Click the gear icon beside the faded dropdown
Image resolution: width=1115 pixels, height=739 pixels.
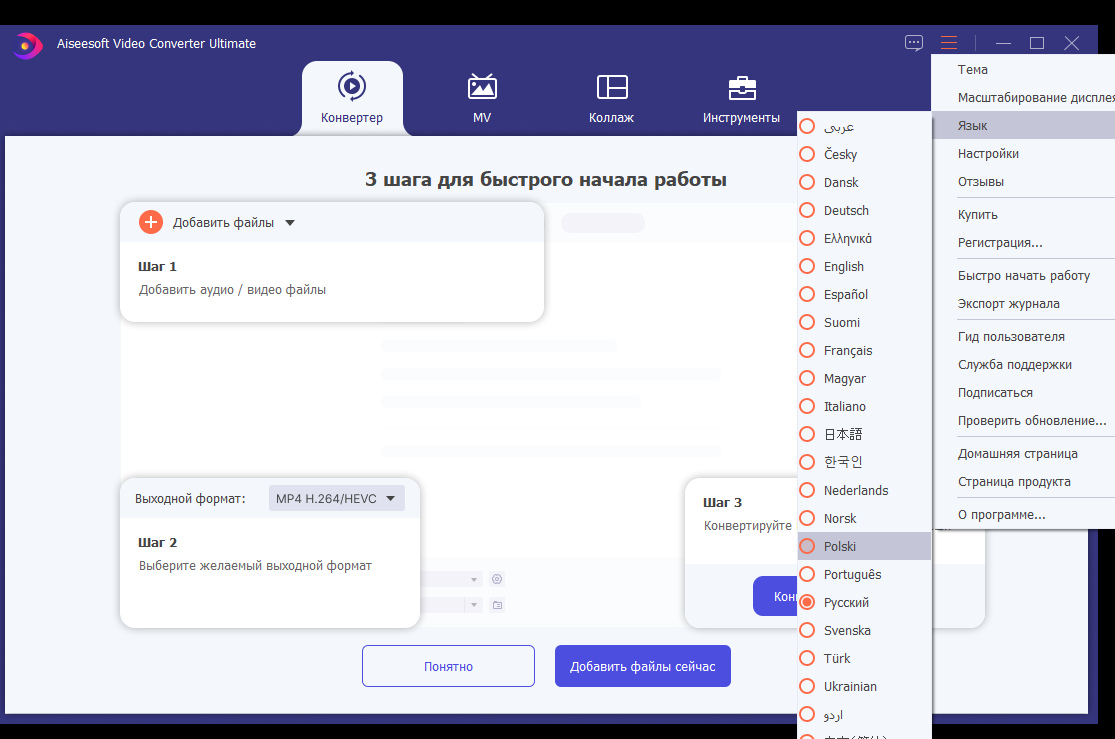pos(497,579)
